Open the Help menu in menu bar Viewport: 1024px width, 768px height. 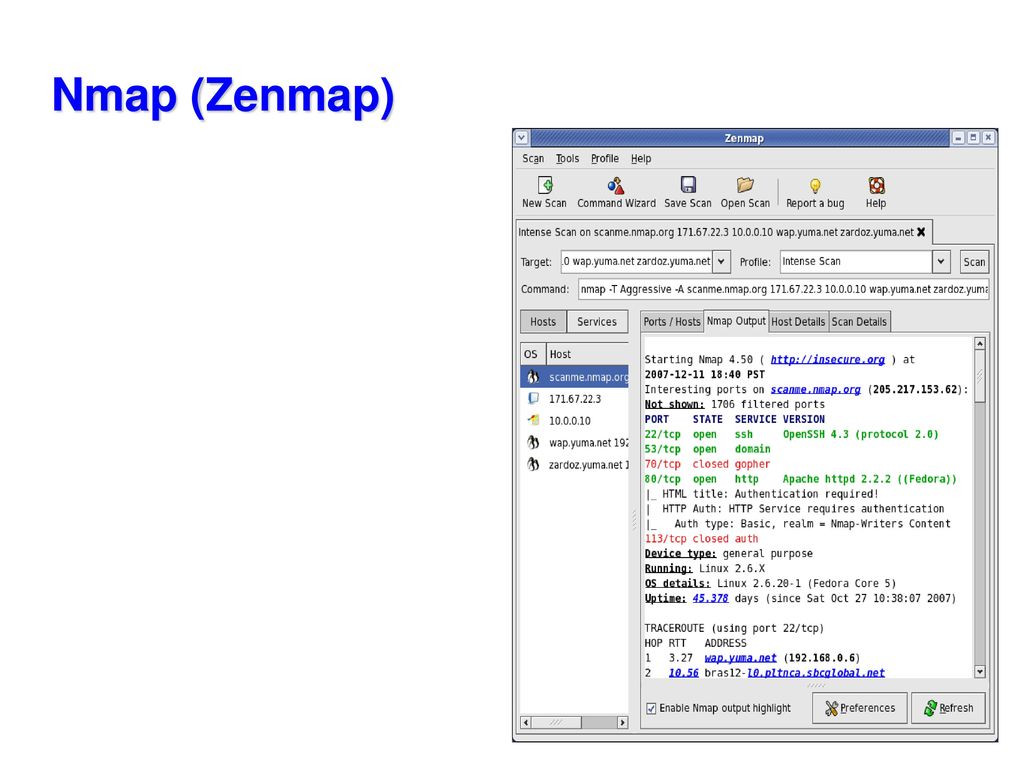tap(641, 159)
